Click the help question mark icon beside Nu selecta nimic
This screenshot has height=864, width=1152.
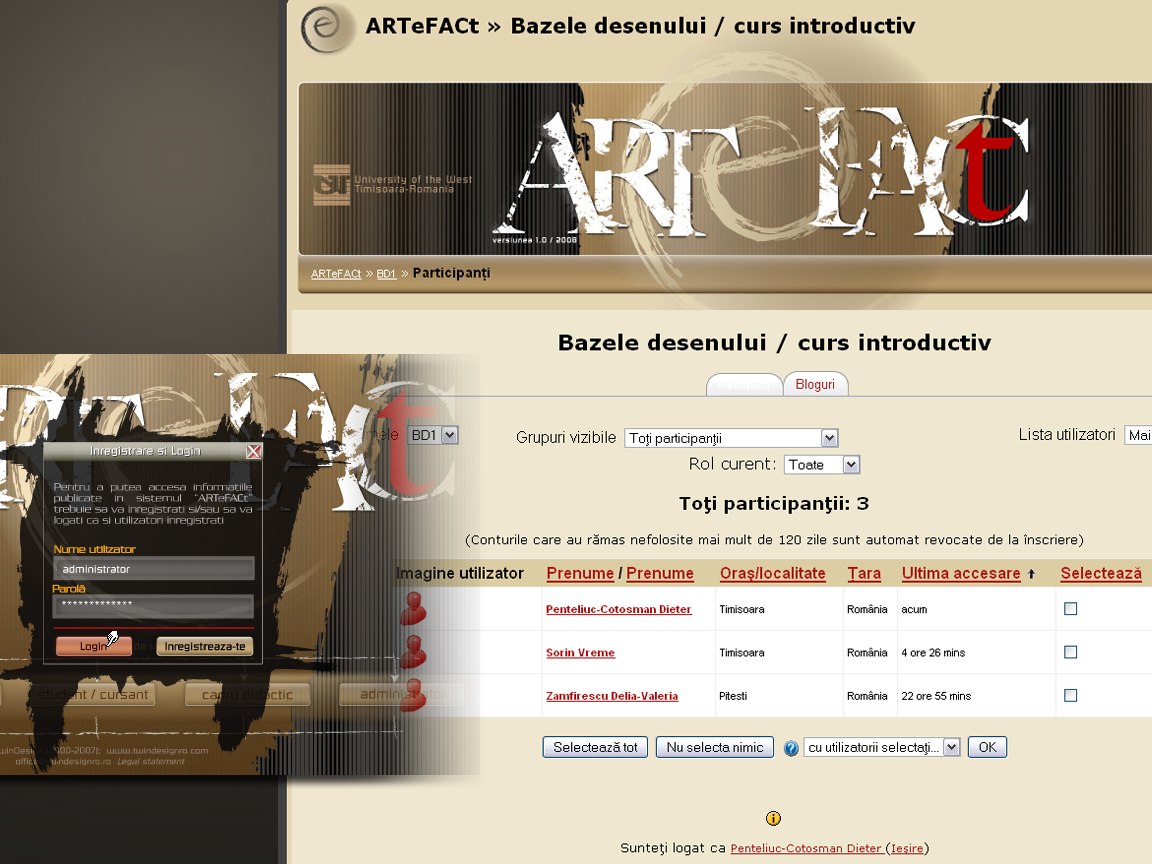(x=791, y=748)
